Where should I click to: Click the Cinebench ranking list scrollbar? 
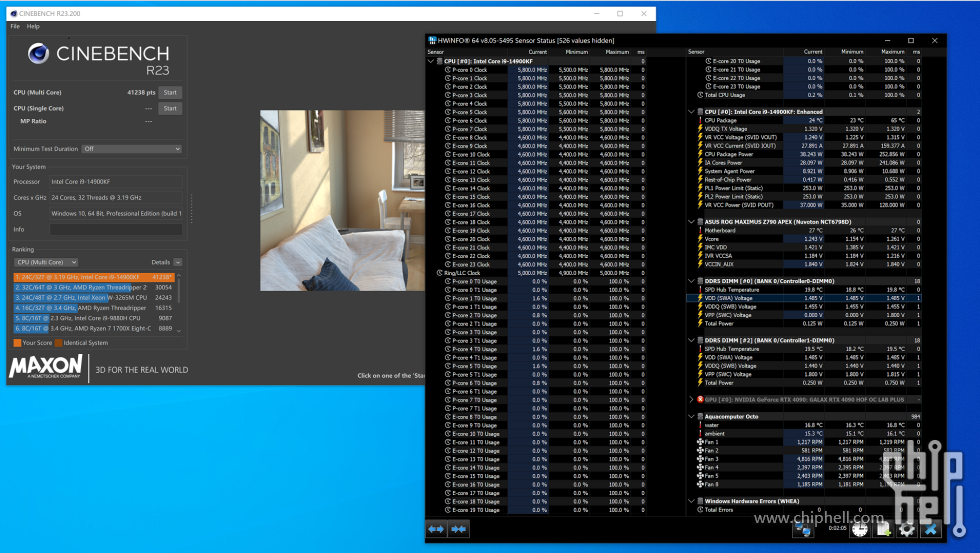point(179,303)
